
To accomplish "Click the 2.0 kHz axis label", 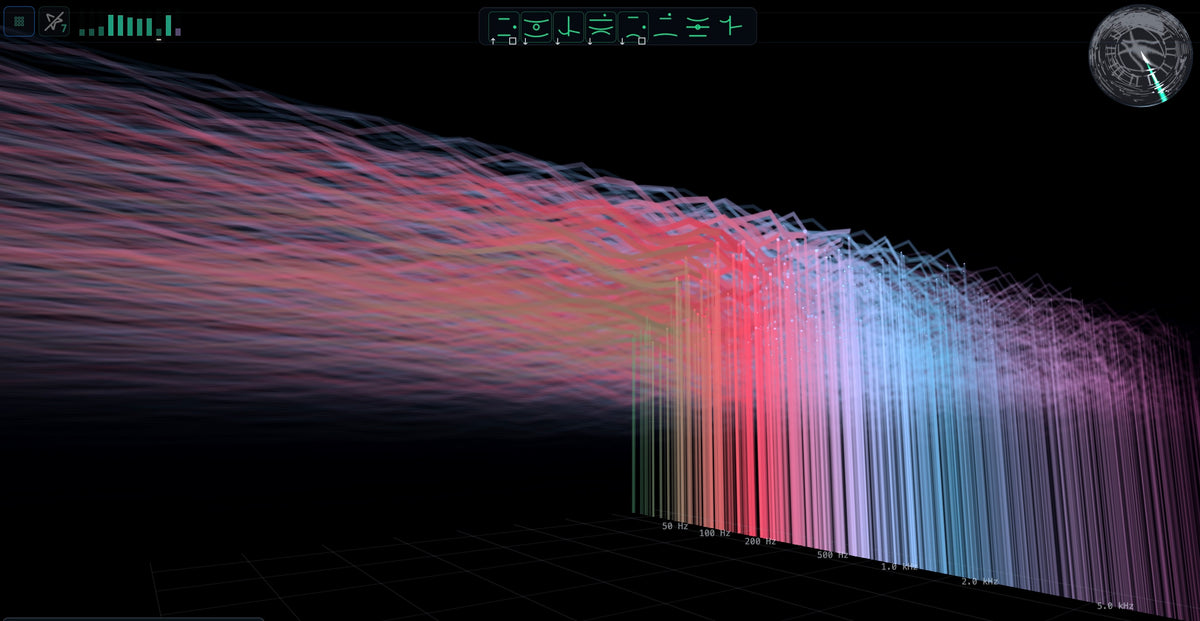I will click(x=979, y=582).
